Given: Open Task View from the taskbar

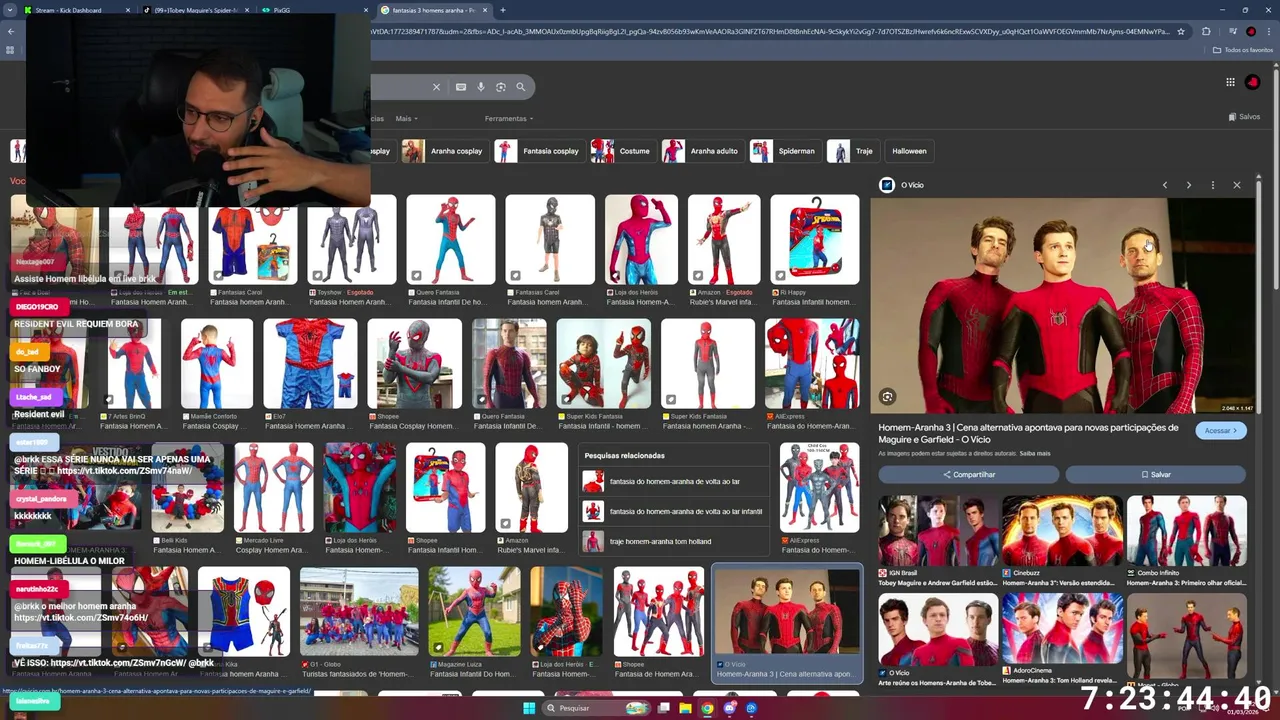Looking at the screenshot, I should 663,708.
